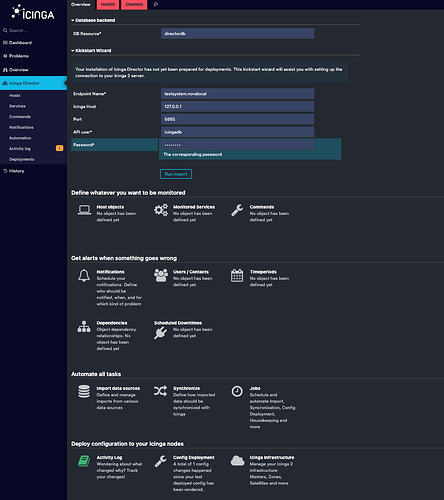Open the Config Deployment link
Viewport: 444px width, 500px height.
(x=194, y=458)
